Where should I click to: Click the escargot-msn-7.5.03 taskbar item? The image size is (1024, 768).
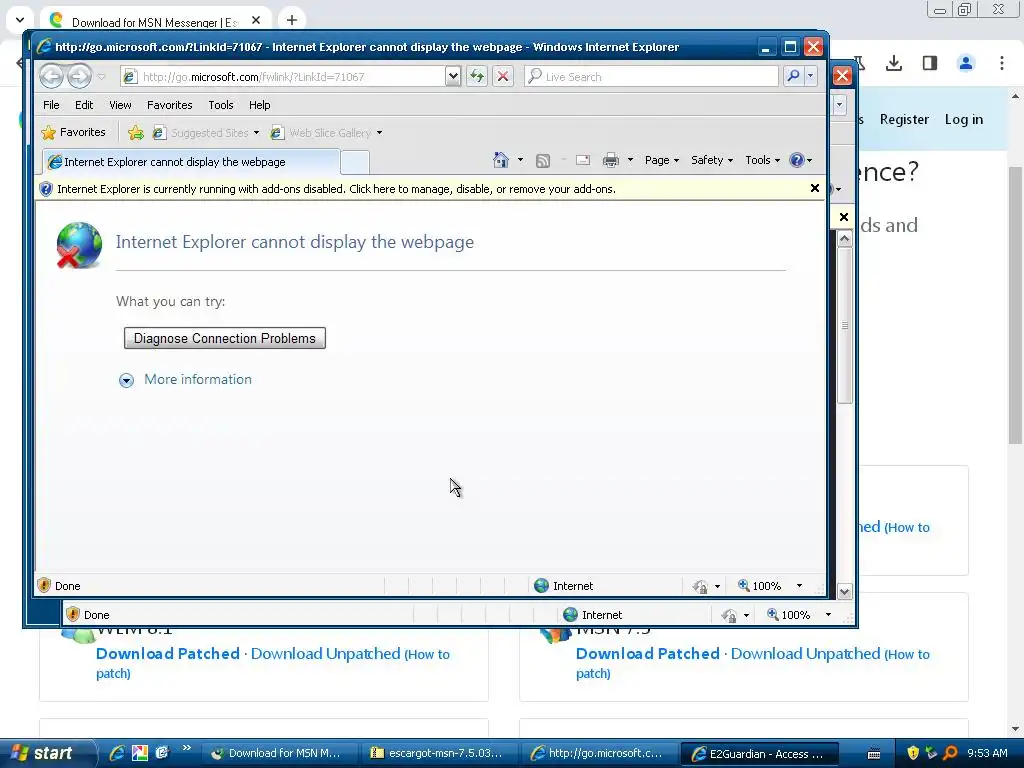[441, 753]
